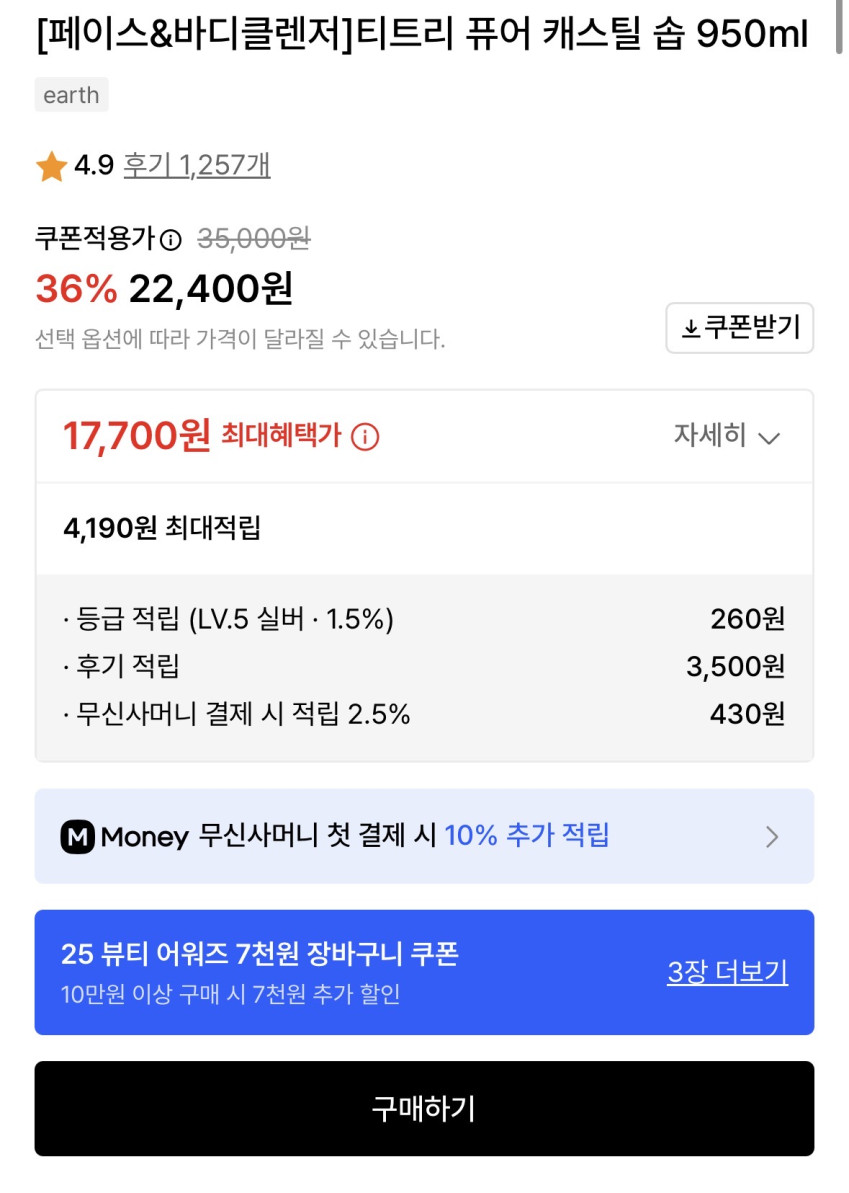
Task: Open the 후기 1,257개 reviews link
Action: (196, 165)
